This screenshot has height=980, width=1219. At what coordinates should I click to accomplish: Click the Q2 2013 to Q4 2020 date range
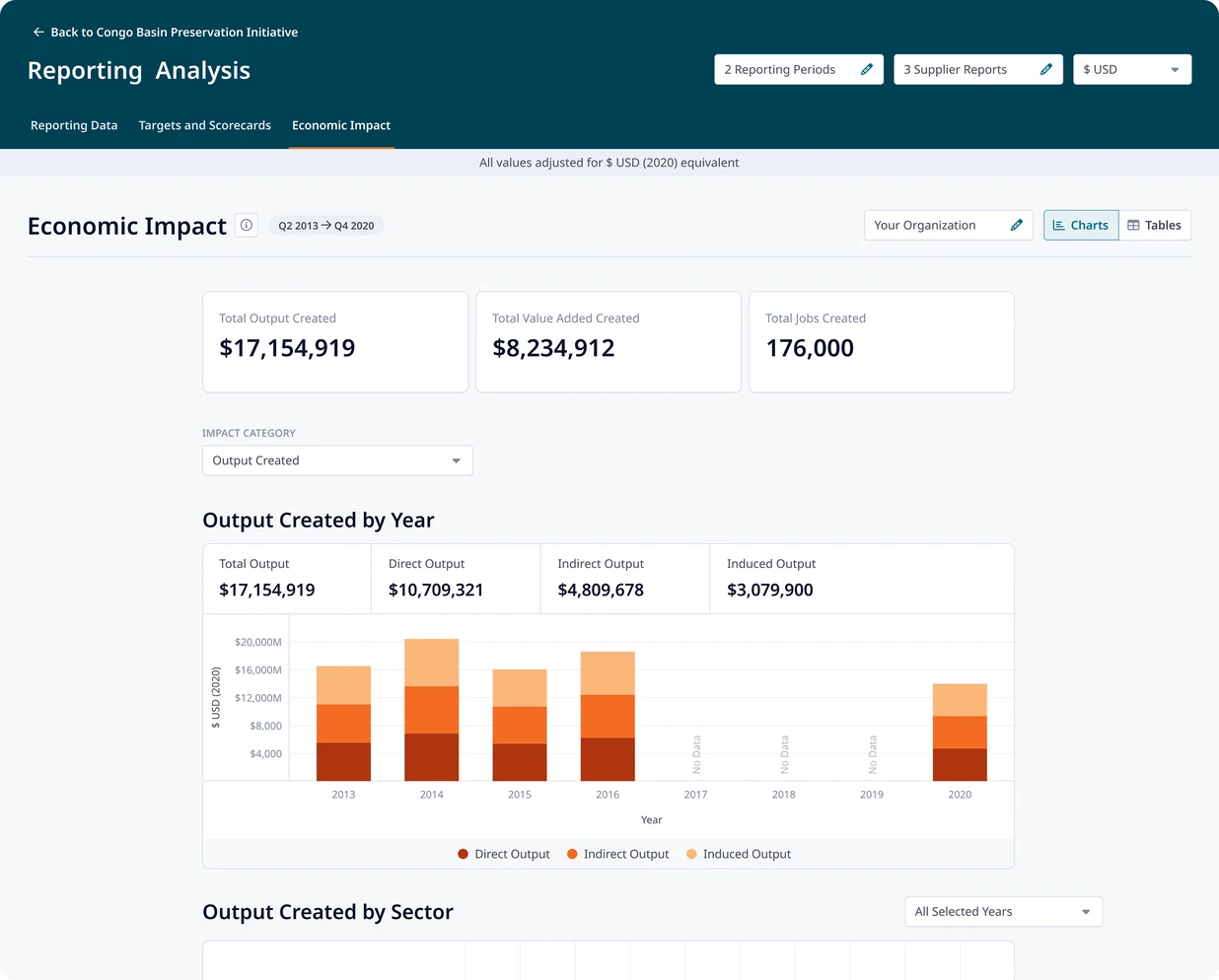(326, 226)
